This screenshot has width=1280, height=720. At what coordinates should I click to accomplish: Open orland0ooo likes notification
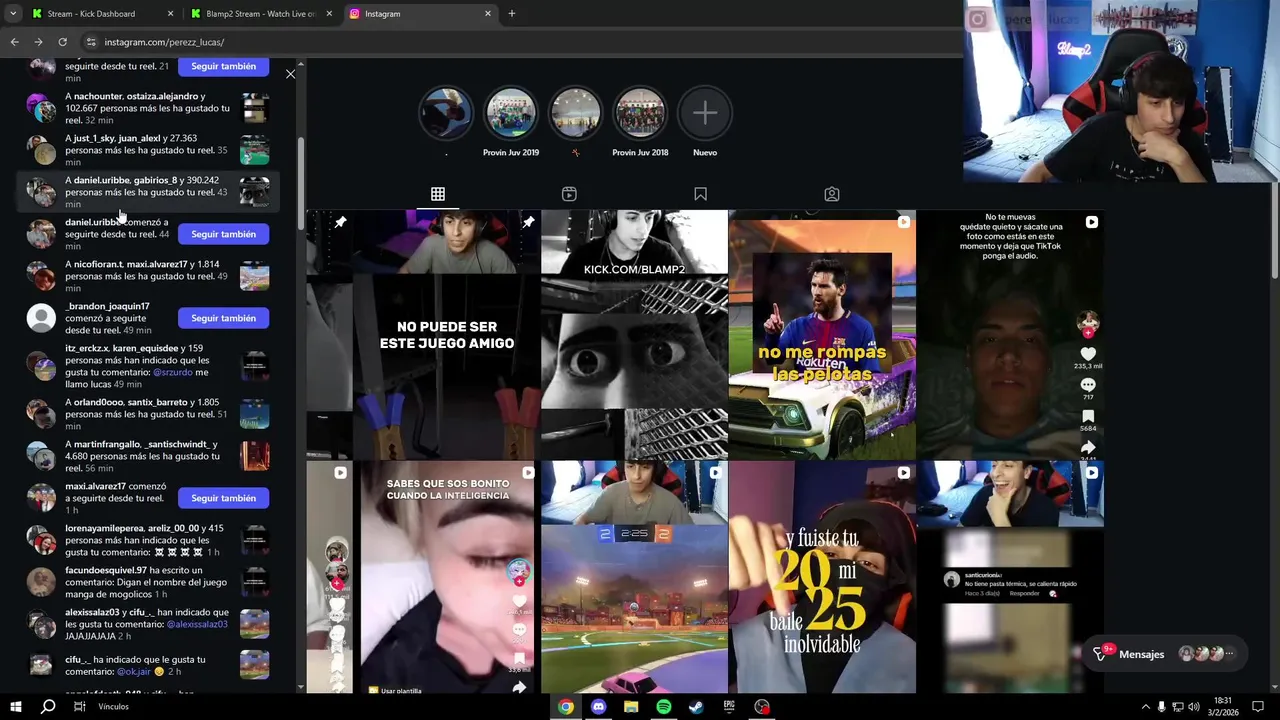[x=147, y=414]
